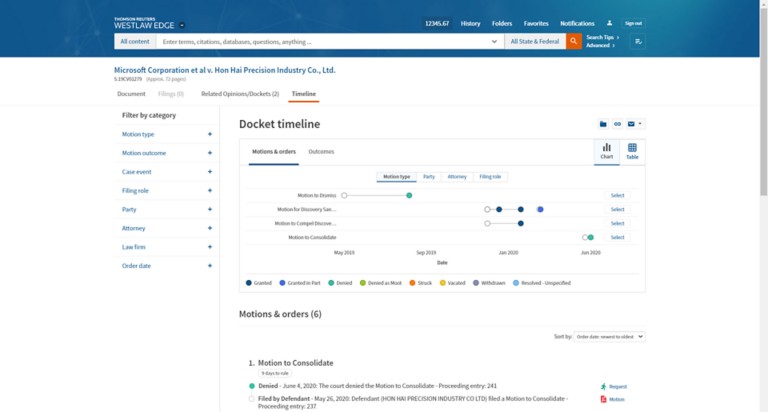Save docket timeline to folder icon
The width and height of the screenshot is (768, 412).
(603, 124)
